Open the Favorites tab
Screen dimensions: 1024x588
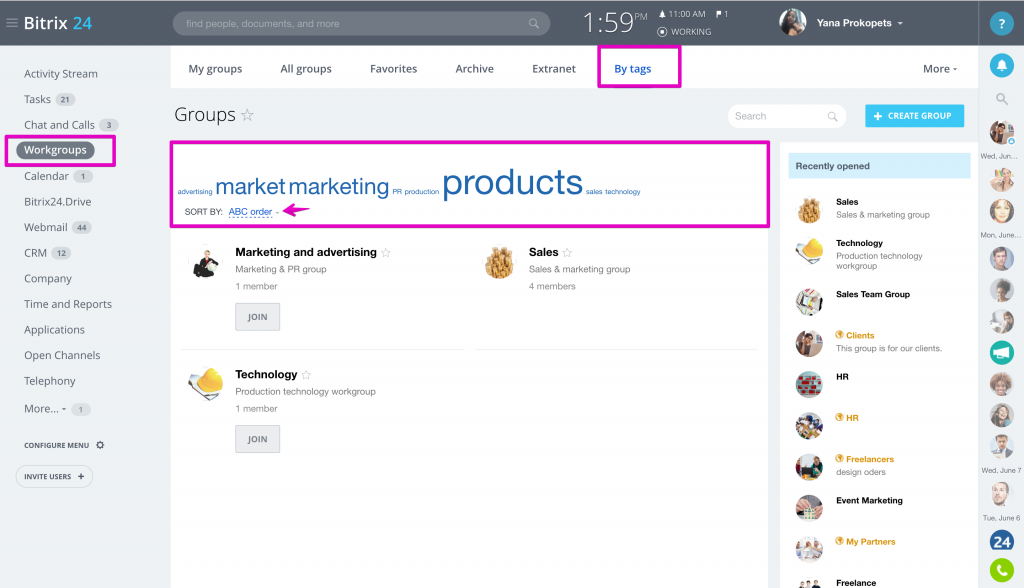click(393, 69)
